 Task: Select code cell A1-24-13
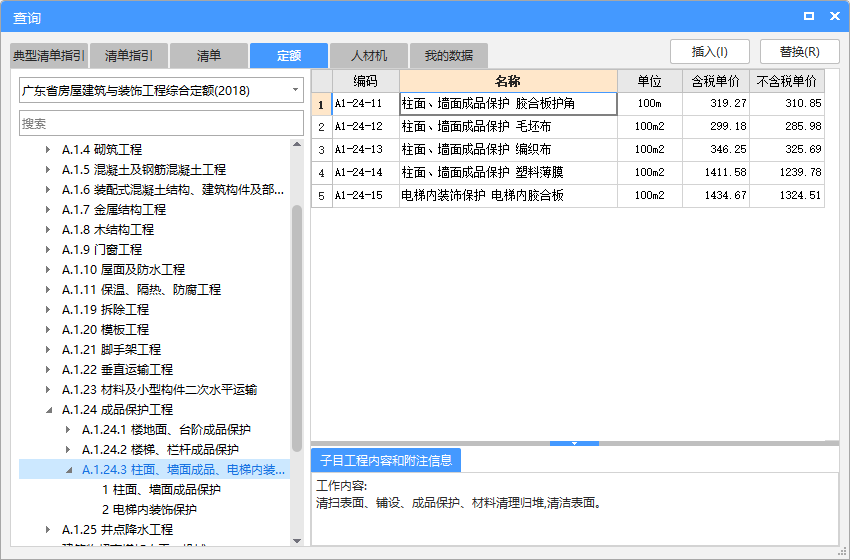(x=366, y=150)
